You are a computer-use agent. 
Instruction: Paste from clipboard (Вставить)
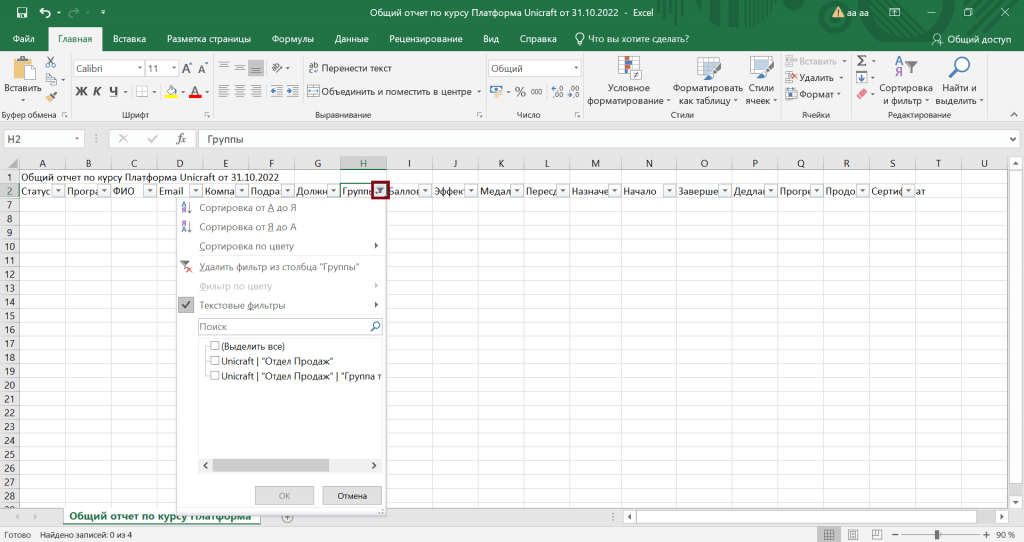(23, 78)
